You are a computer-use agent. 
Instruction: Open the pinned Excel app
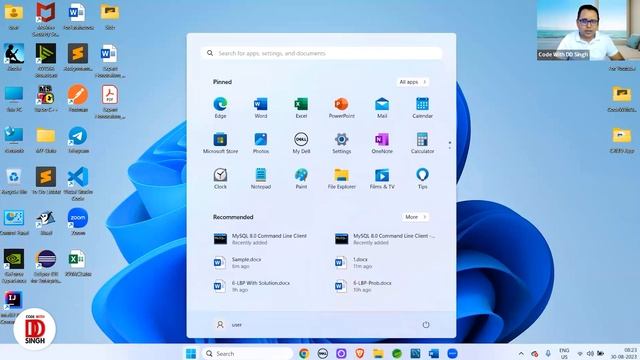coord(301,108)
